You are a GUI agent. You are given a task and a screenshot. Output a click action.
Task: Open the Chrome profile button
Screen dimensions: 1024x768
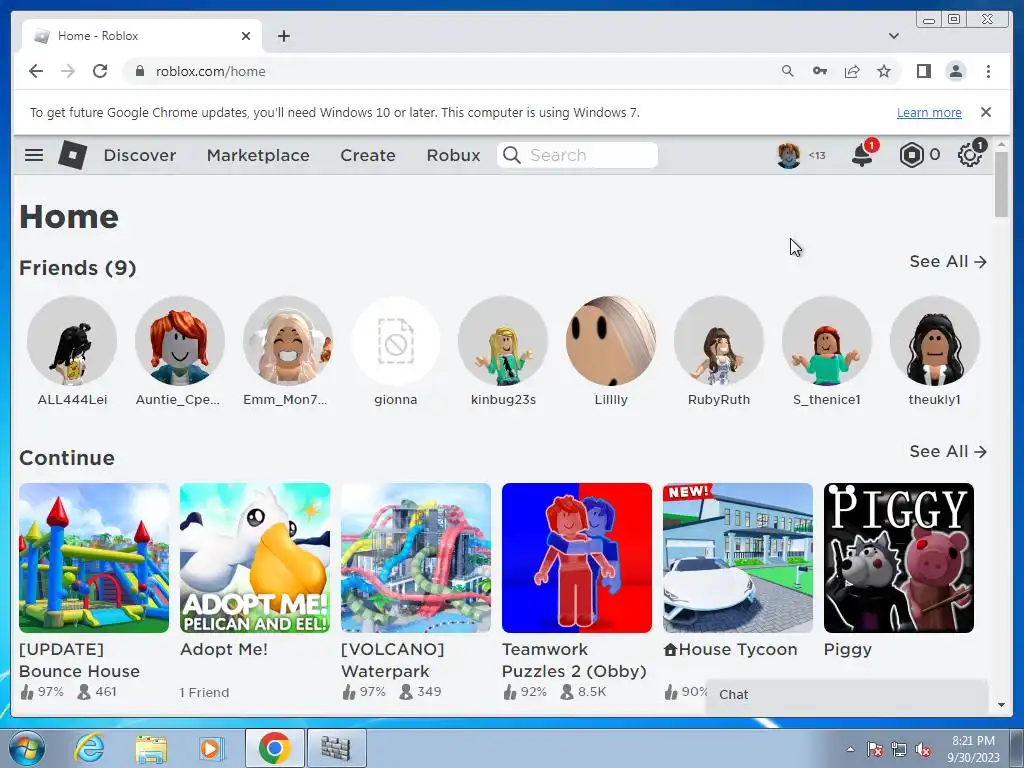pyautogui.click(x=956, y=71)
